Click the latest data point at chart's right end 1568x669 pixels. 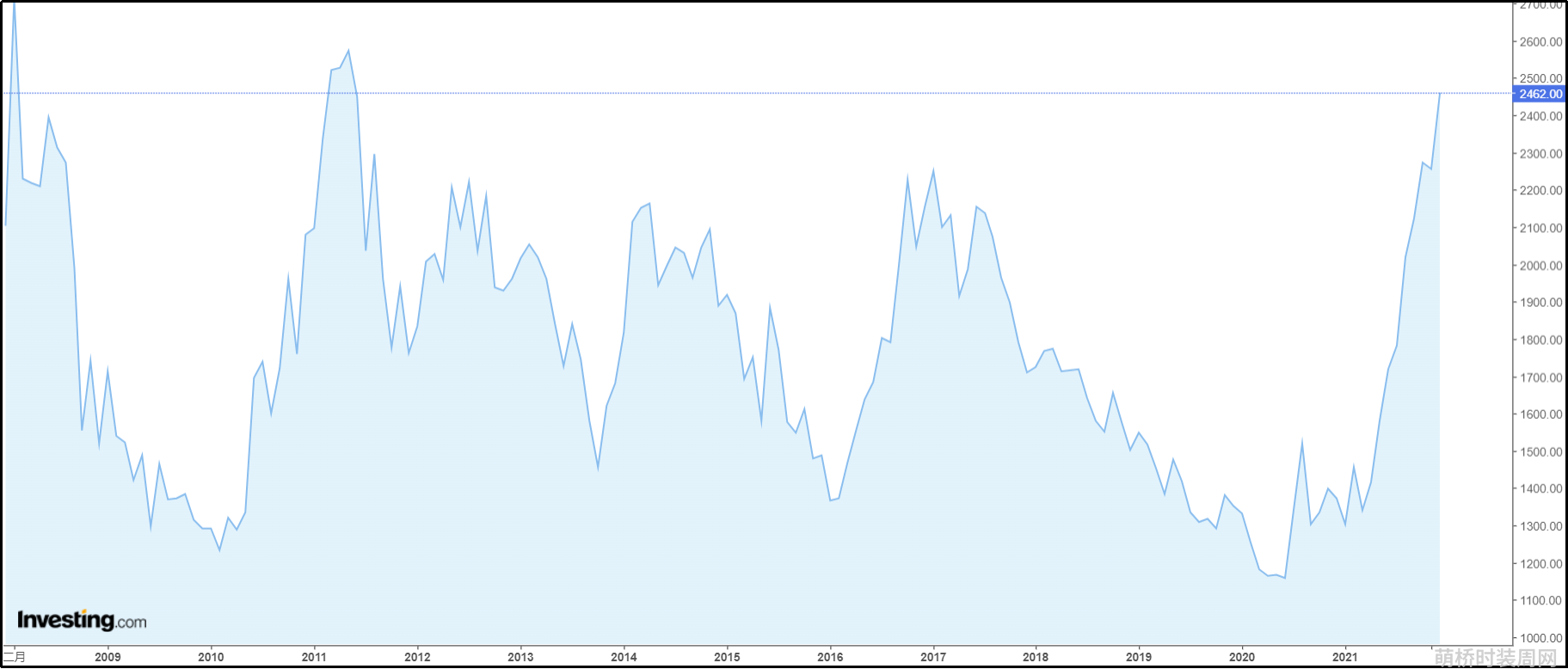point(1439,94)
